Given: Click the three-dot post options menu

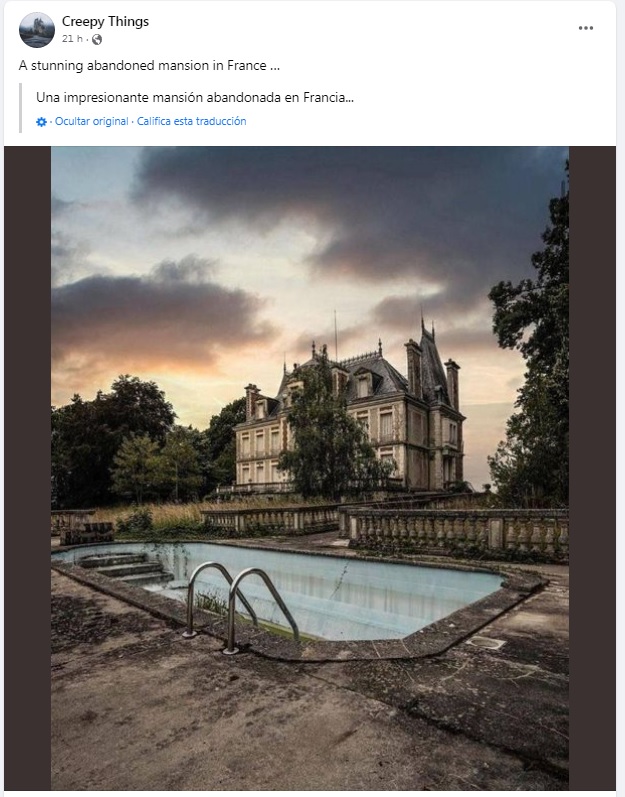Looking at the screenshot, I should 586,28.
